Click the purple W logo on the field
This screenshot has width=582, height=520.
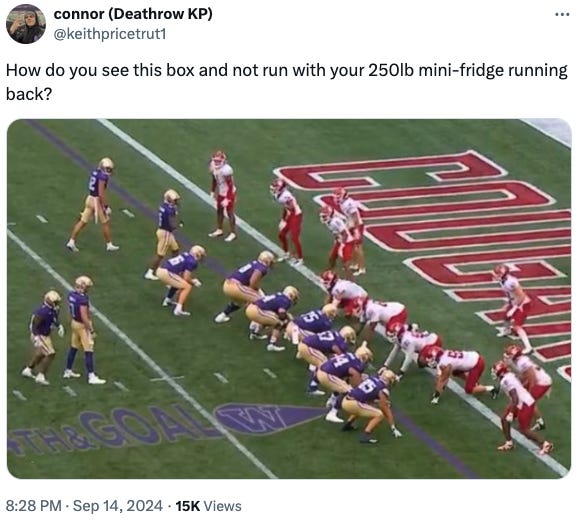tap(271, 419)
